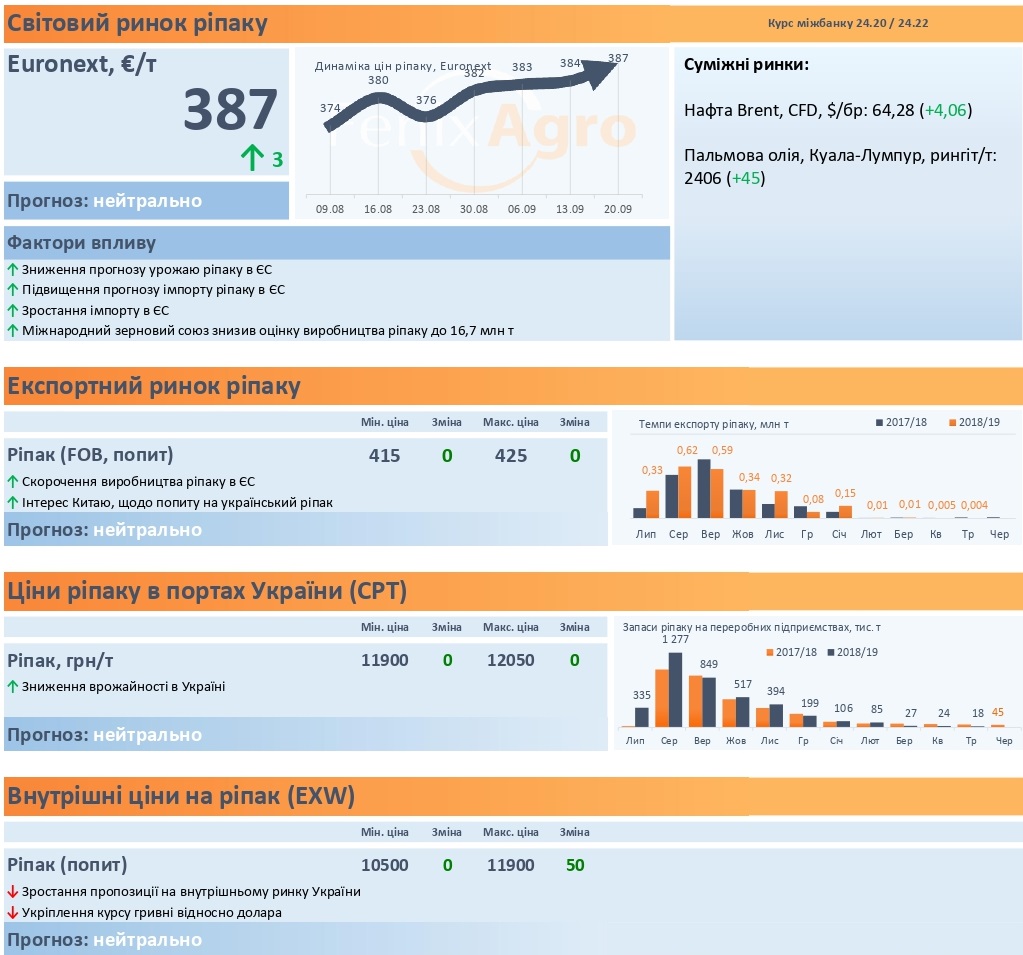
Task: Click the orange 2018/19 legend swatch in the export chart
Action: 953,423
